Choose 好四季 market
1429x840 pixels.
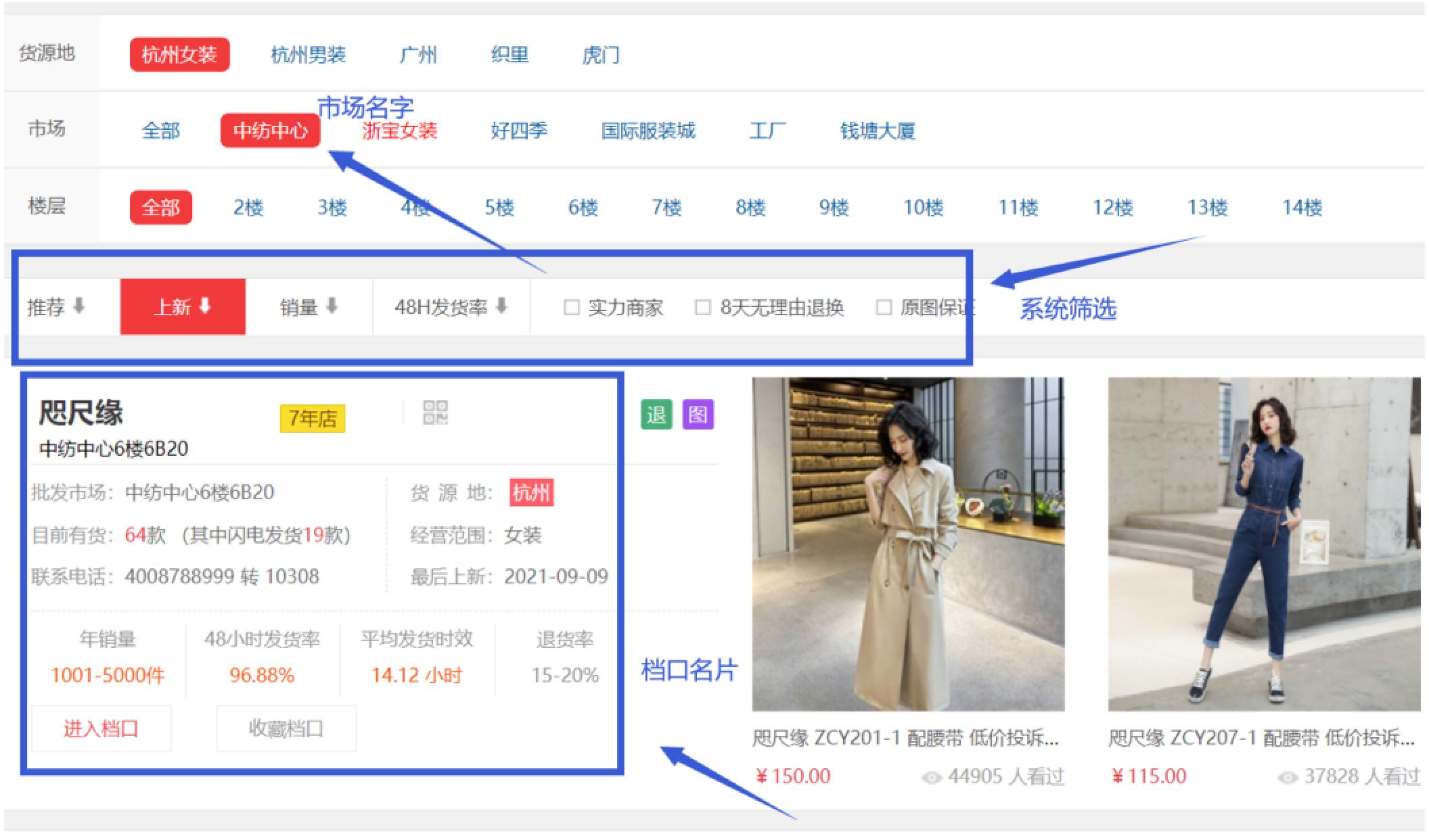pos(519,131)
